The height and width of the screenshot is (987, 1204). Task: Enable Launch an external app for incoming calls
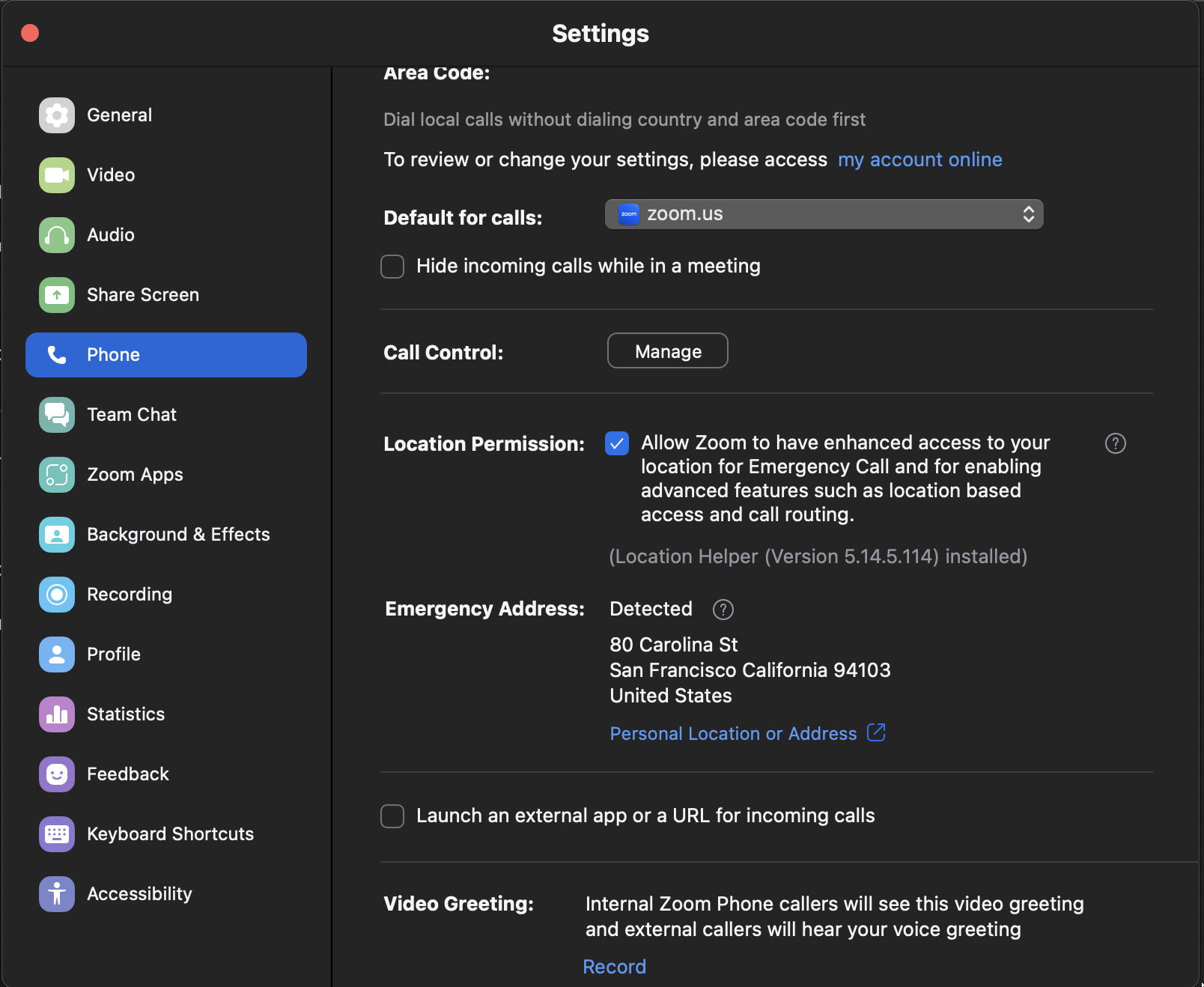pos(392,816)
